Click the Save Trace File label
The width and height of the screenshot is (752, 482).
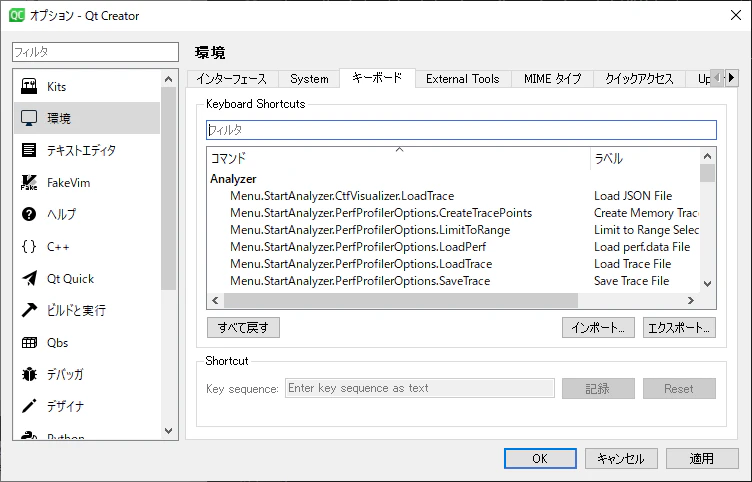632,281
